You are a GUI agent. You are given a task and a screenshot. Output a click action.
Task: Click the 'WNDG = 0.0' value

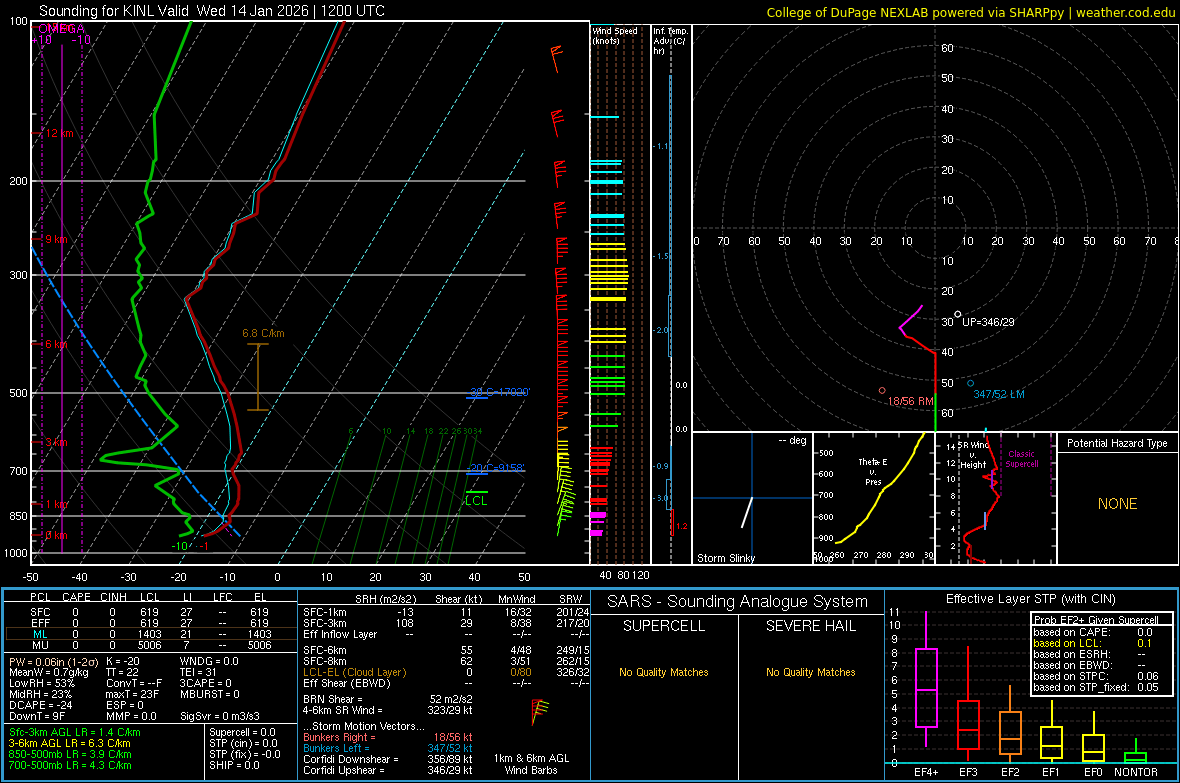coord(209,662)
